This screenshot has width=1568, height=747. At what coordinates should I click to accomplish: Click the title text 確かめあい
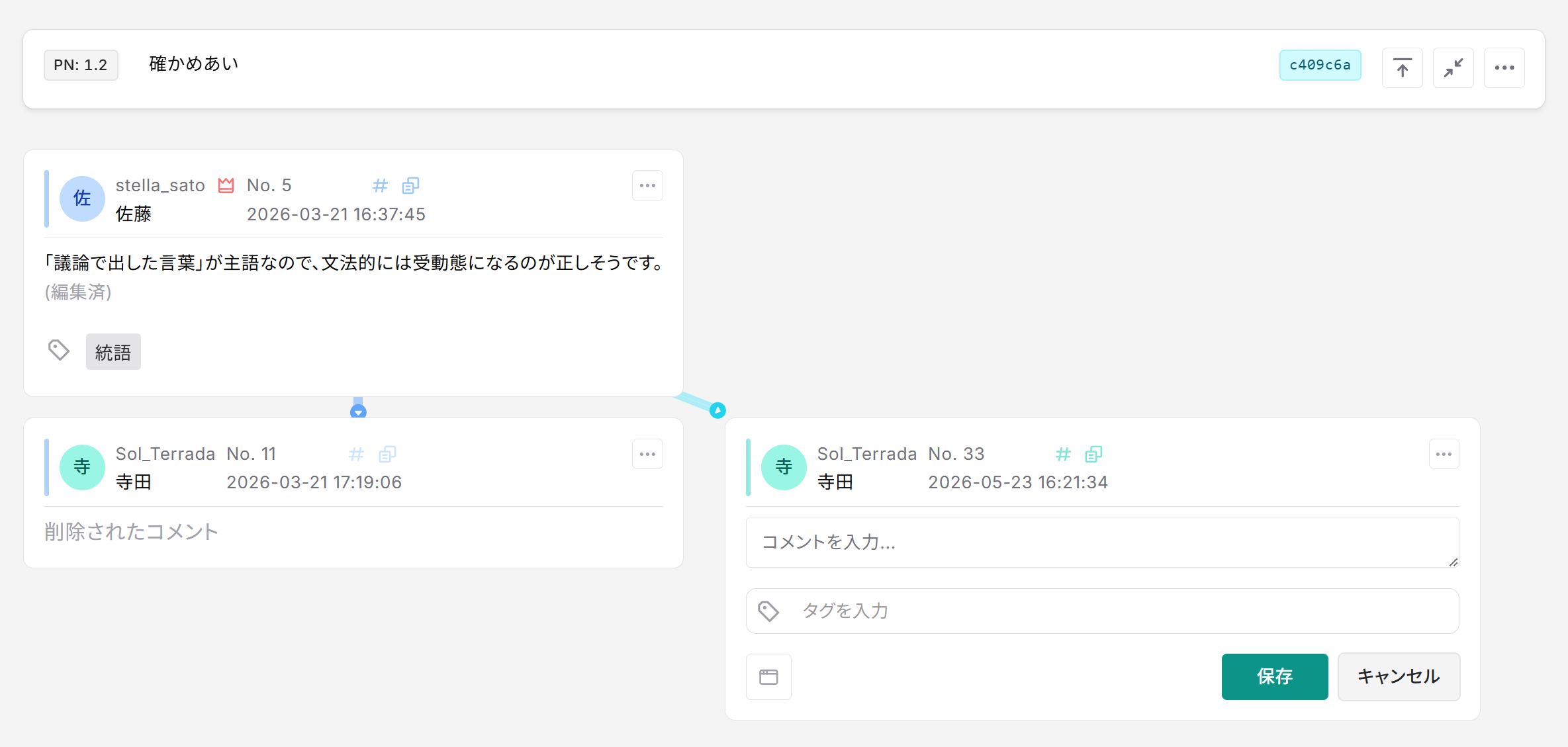(194, 64)
